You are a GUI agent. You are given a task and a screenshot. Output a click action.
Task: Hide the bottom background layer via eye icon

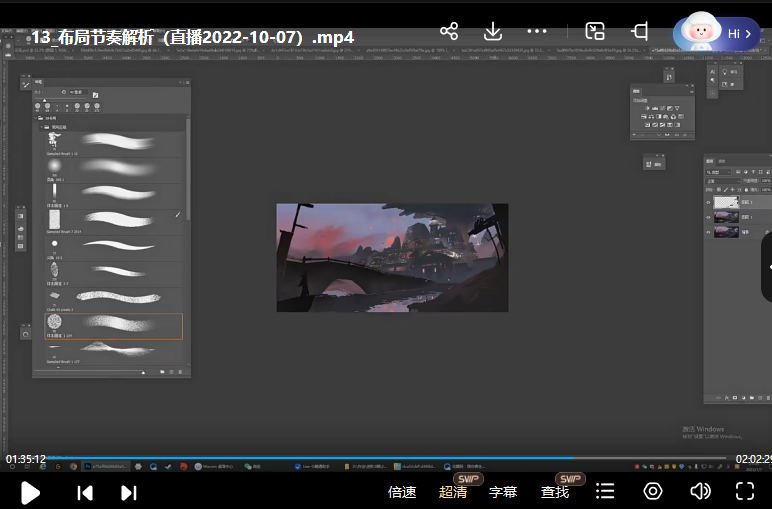tap(709, 231)
